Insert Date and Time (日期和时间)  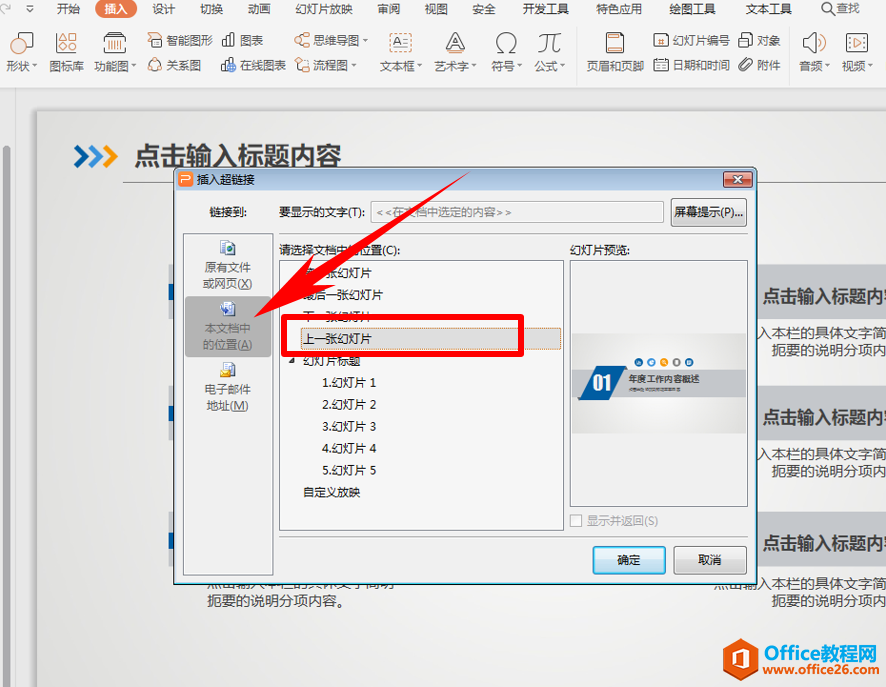(x=691, y=66)
